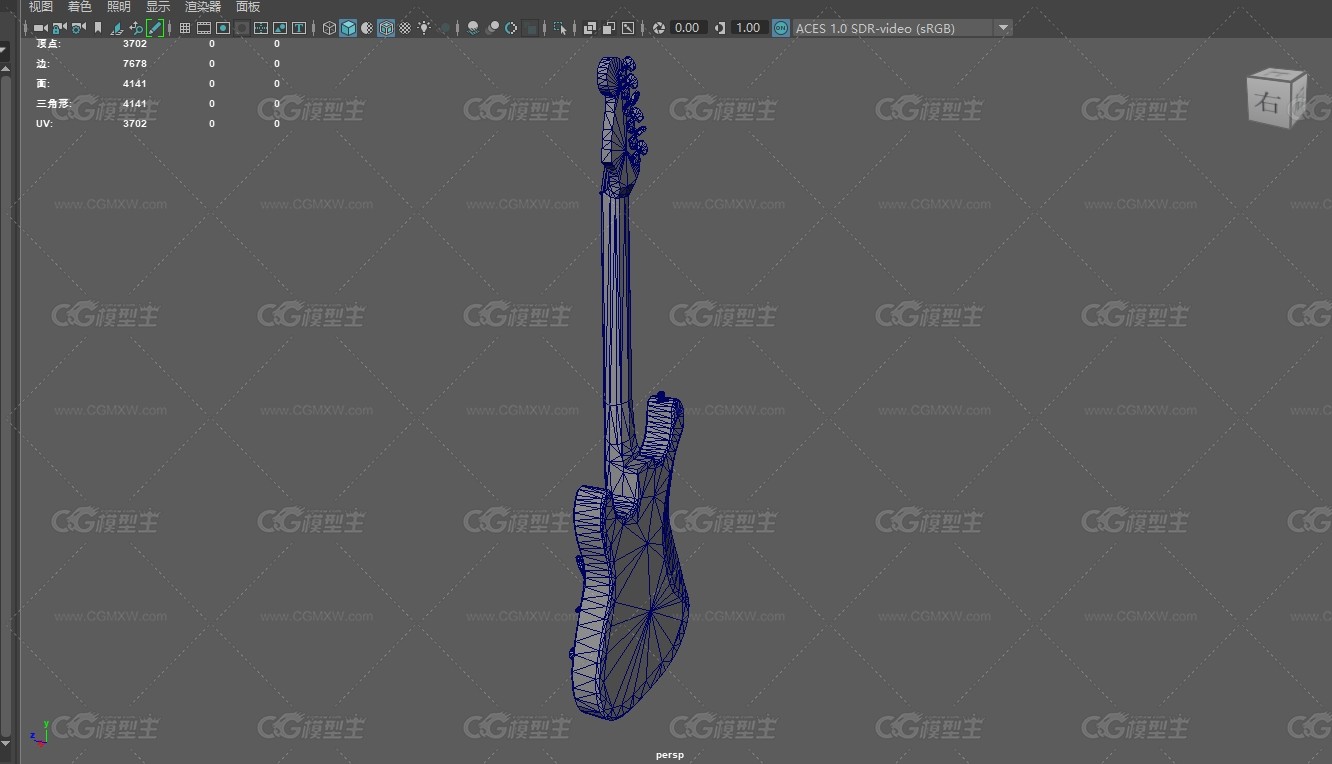Toggle the viewport Grid display

(185, 28)
